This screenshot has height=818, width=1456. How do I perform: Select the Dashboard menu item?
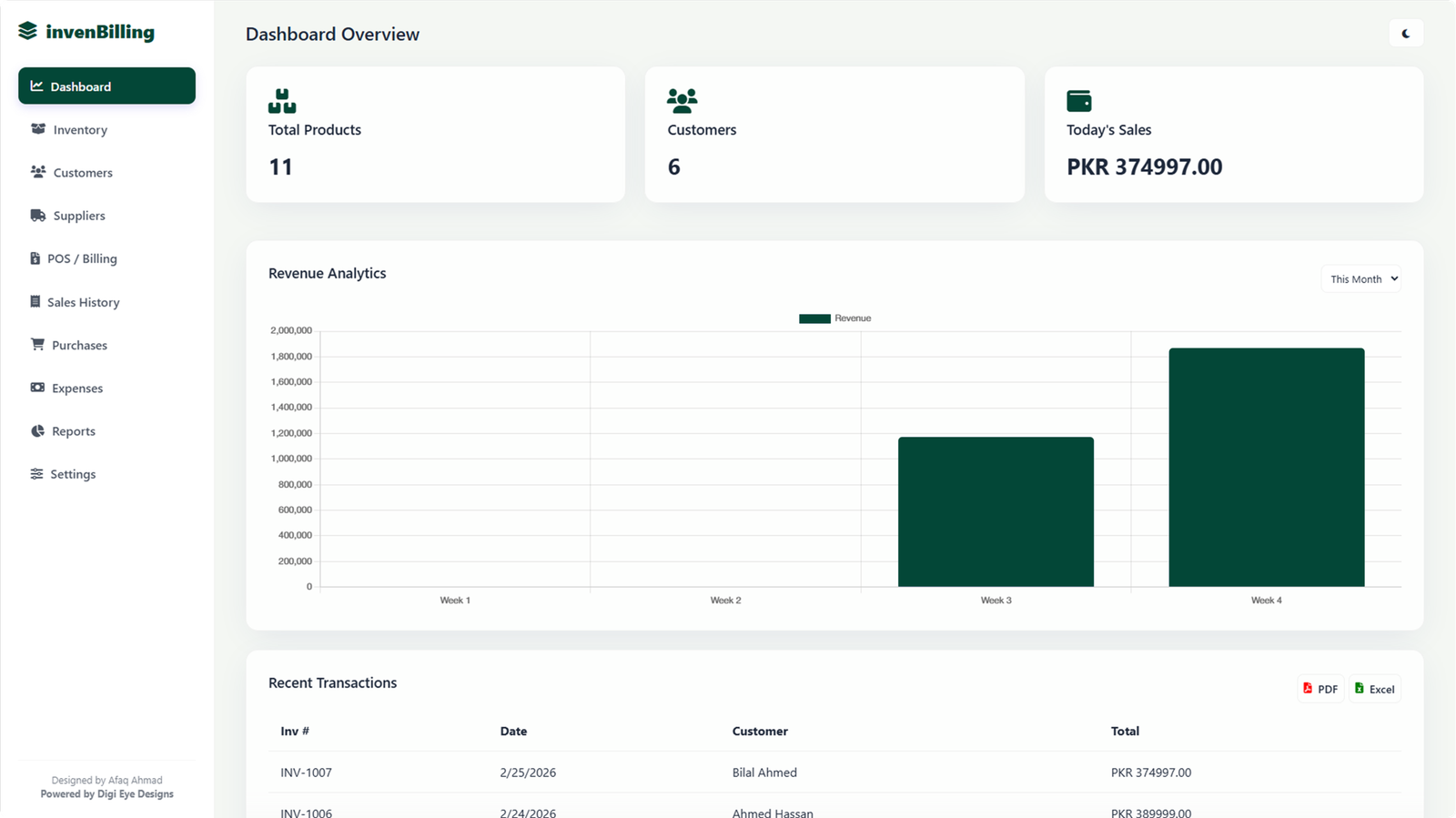pos(106,86)
